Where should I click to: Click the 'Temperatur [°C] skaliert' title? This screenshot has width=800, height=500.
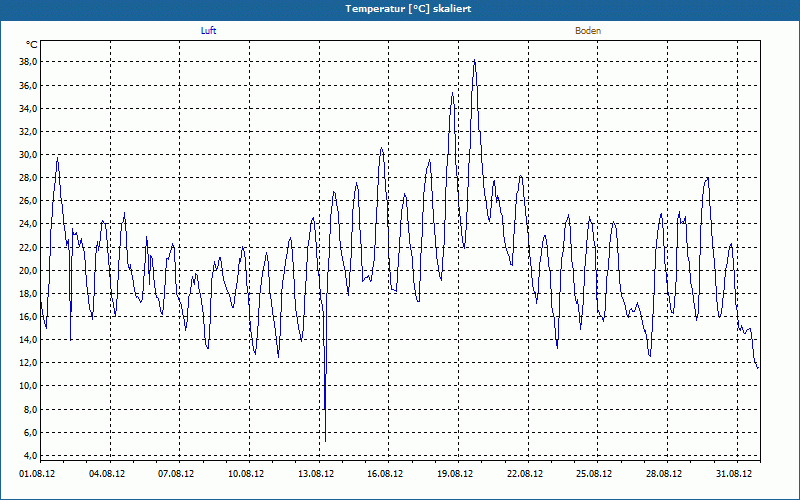coord(408,9)
